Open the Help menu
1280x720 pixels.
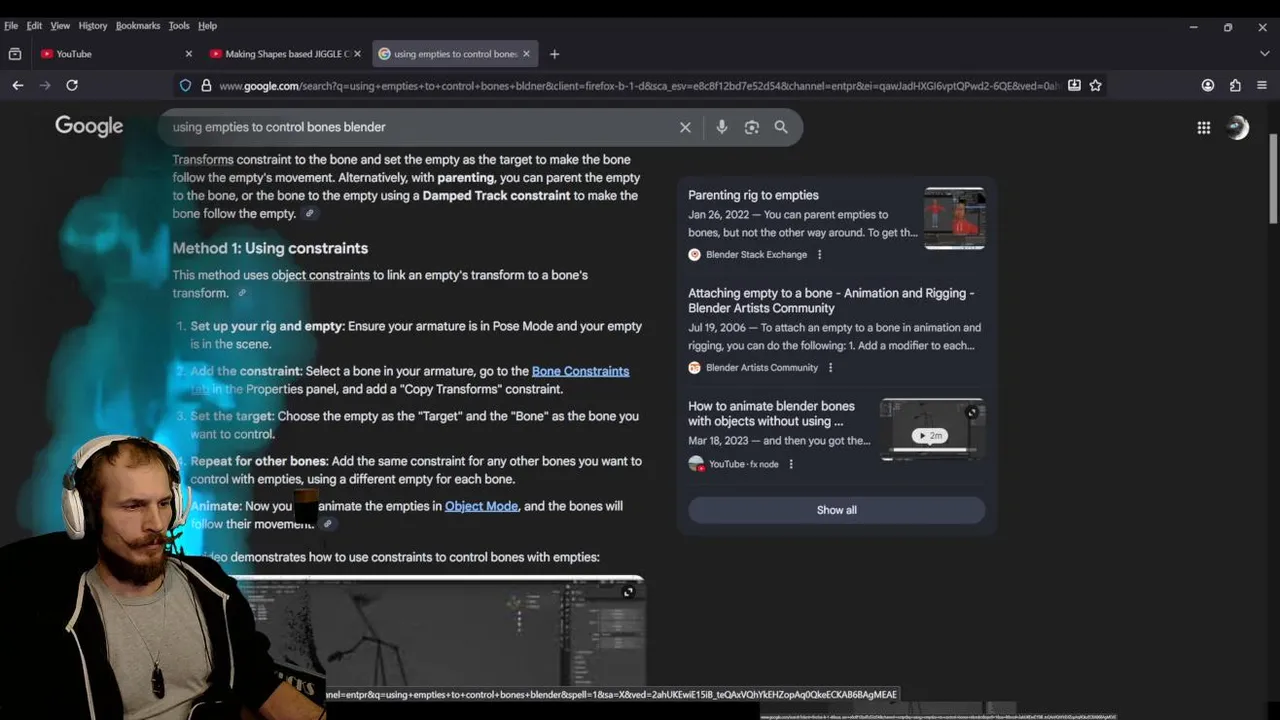[207, 25]
